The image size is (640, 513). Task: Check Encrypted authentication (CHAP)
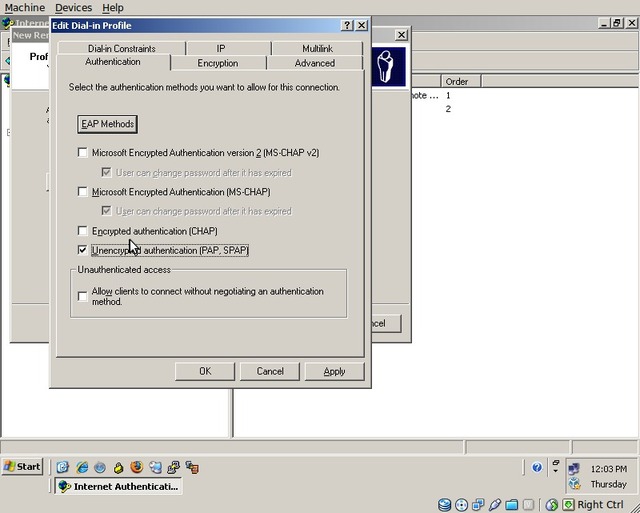(83, 231)
